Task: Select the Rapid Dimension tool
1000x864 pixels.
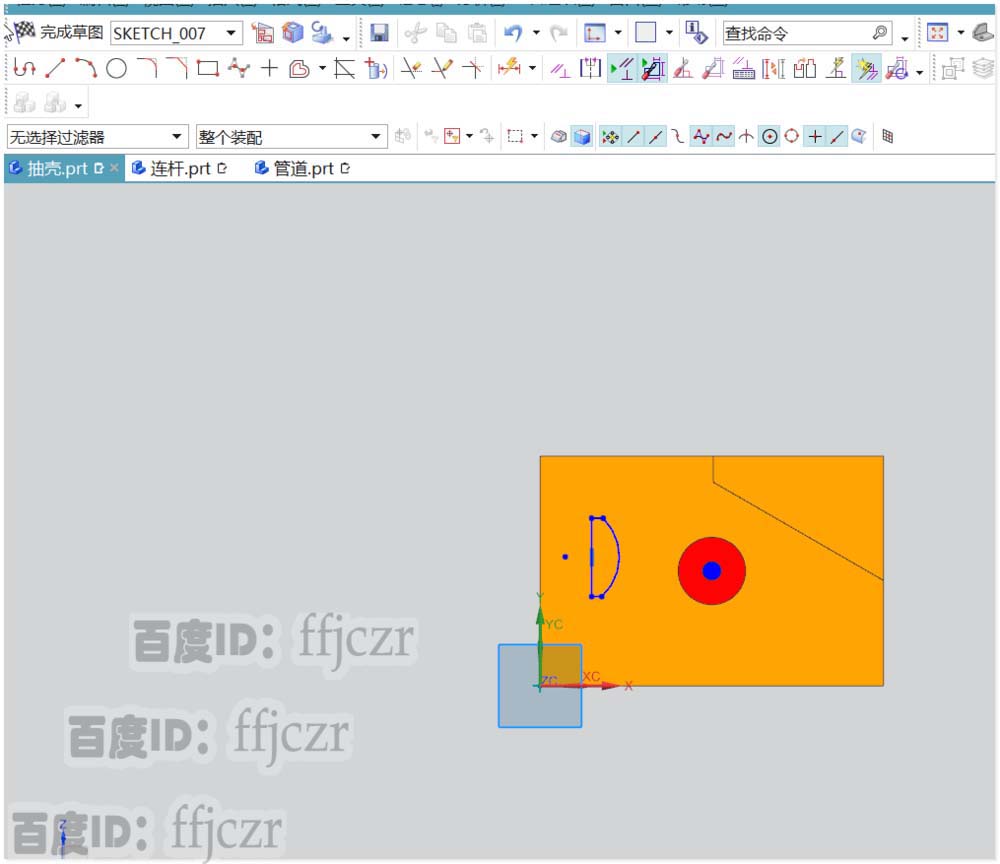Action: pyautogui.click(x=510, y=68)
